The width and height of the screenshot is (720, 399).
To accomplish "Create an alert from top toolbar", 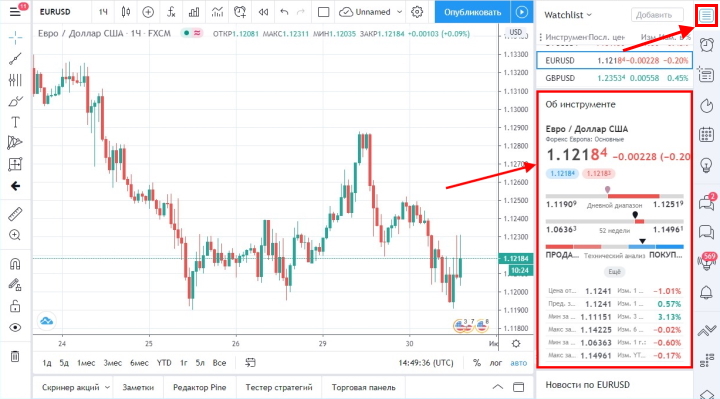I will point(240,12).
